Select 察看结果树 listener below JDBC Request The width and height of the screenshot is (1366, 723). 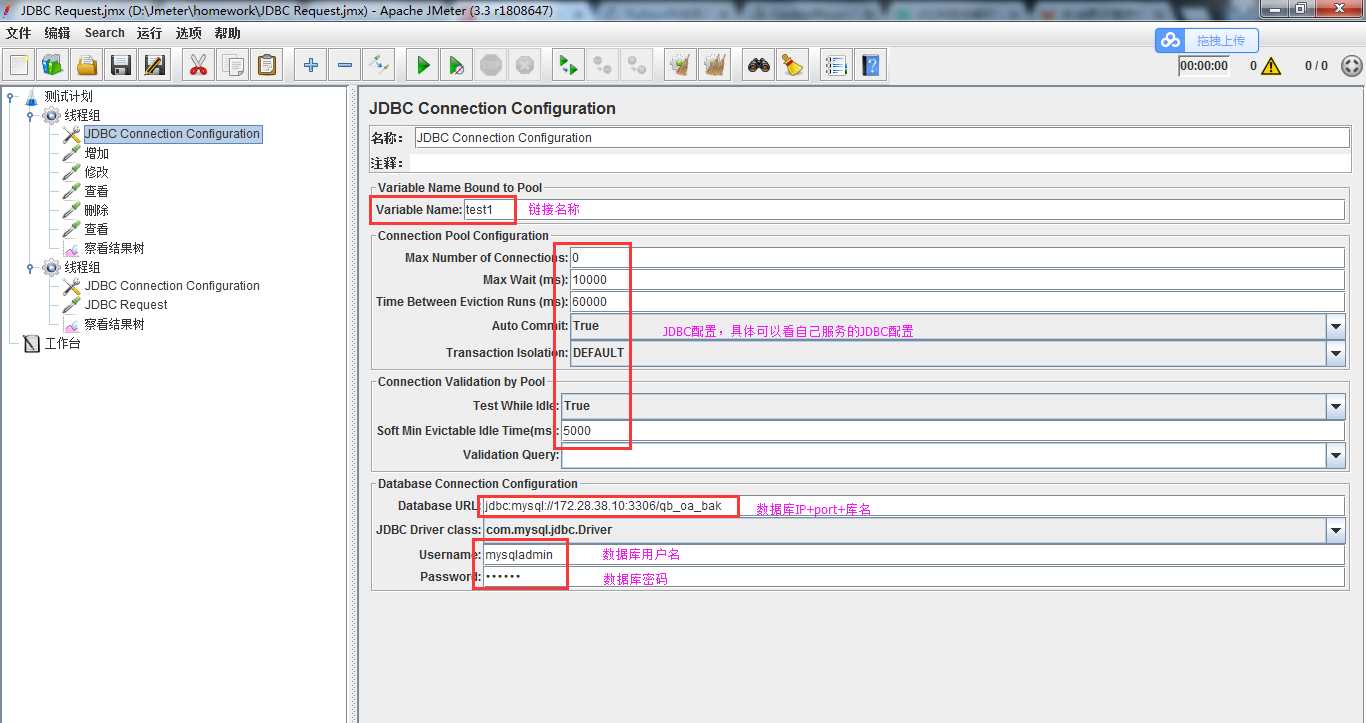tap(114, 325)
